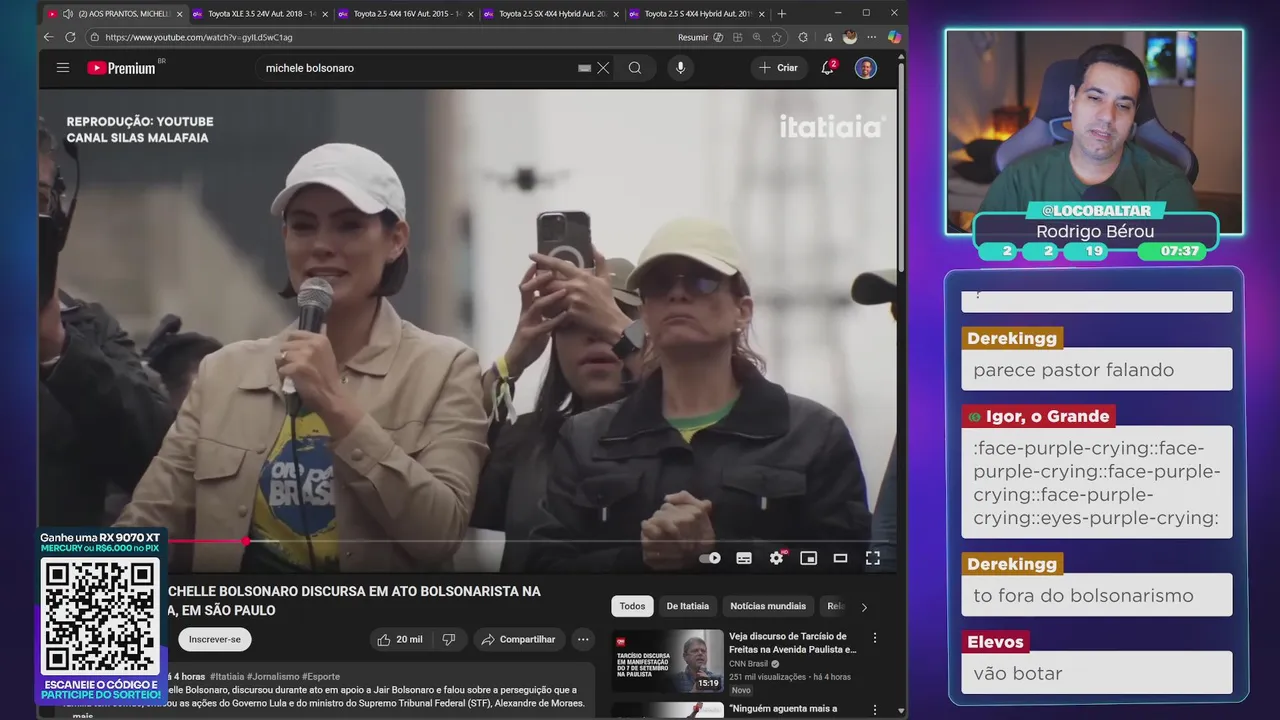This screenshot has height=720, width=1280.
Task: Open the video settings gear
Action: pyautogui.click(x=777, y=558)
